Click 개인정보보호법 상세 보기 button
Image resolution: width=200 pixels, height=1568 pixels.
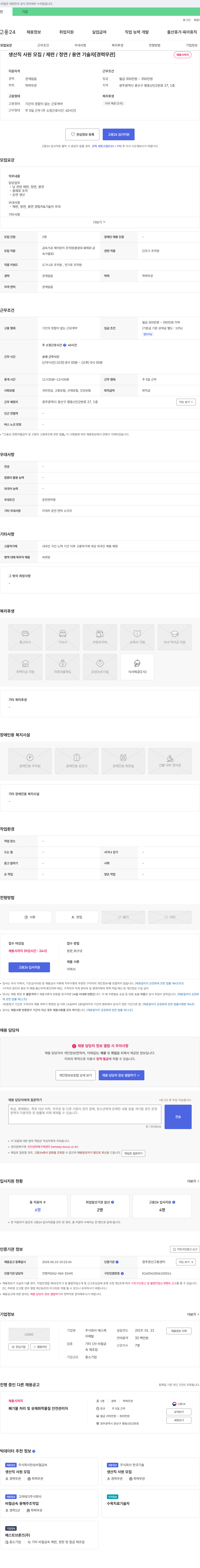coord(75,1075)
